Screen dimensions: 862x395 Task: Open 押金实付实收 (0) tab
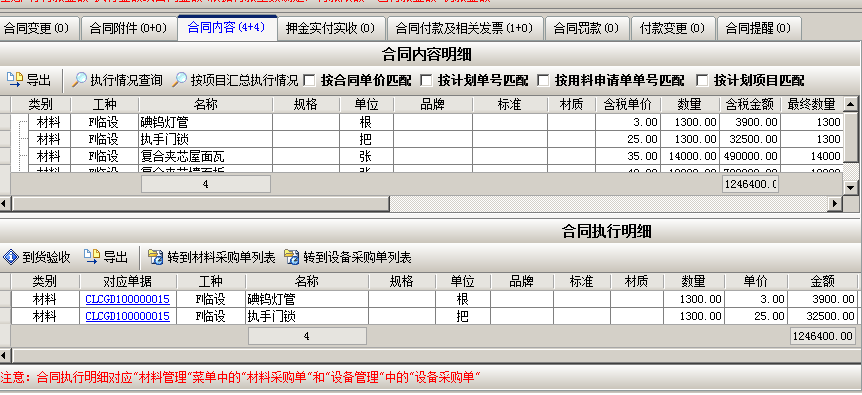pos(331,28)
